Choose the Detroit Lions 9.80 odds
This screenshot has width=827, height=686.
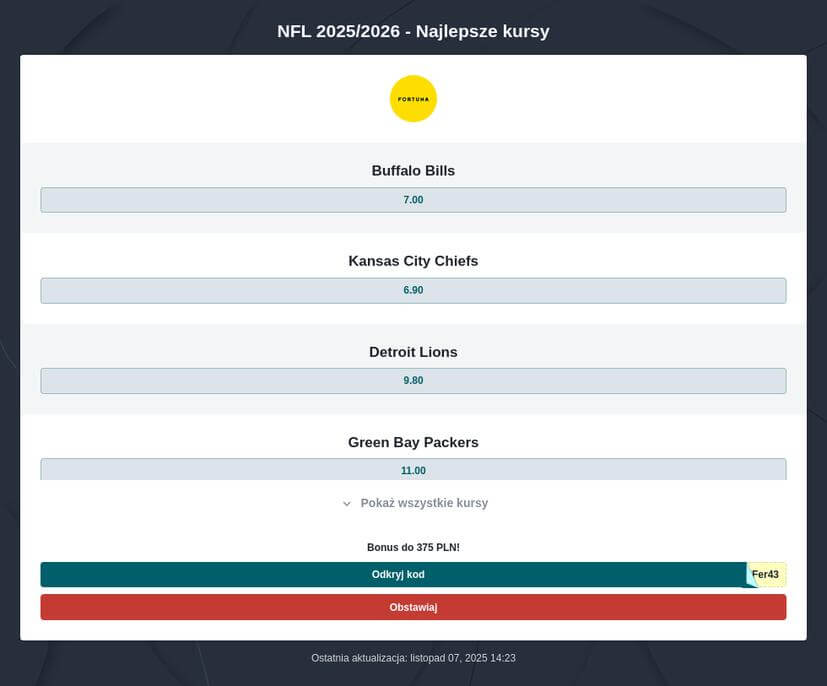tap(413, 381)
